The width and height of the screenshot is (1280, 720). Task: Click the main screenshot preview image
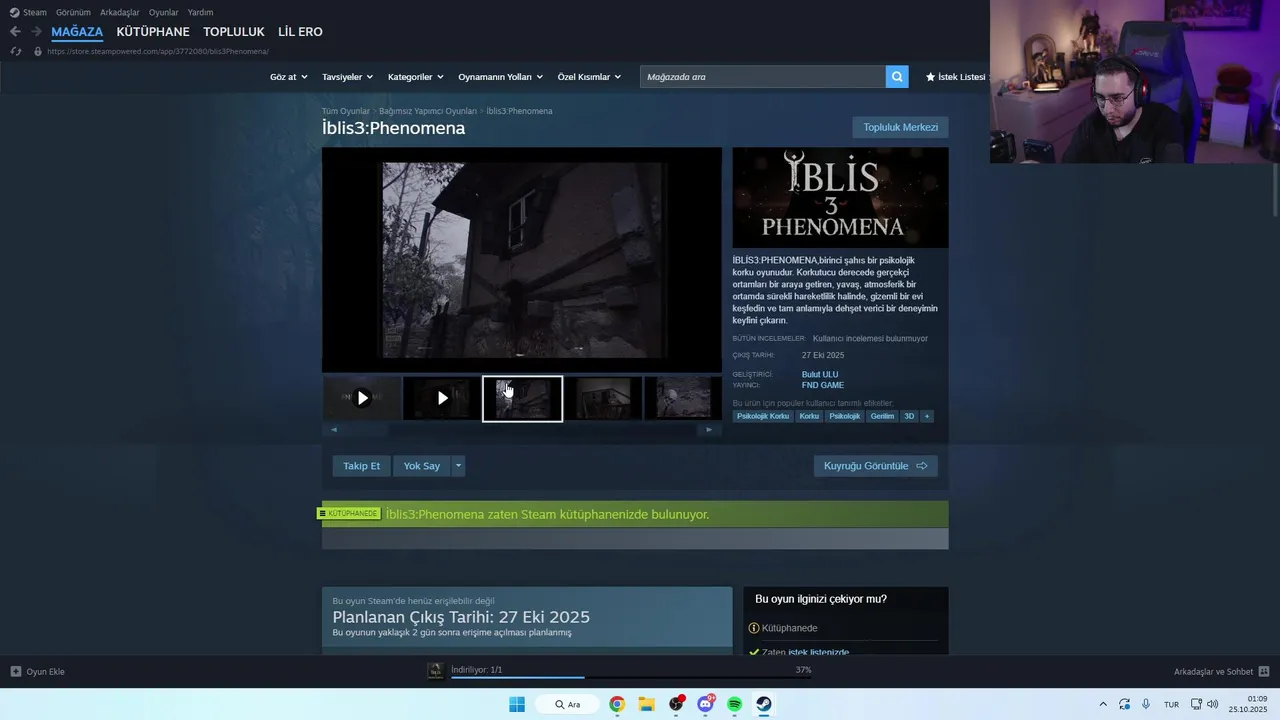tap(522, 260)
